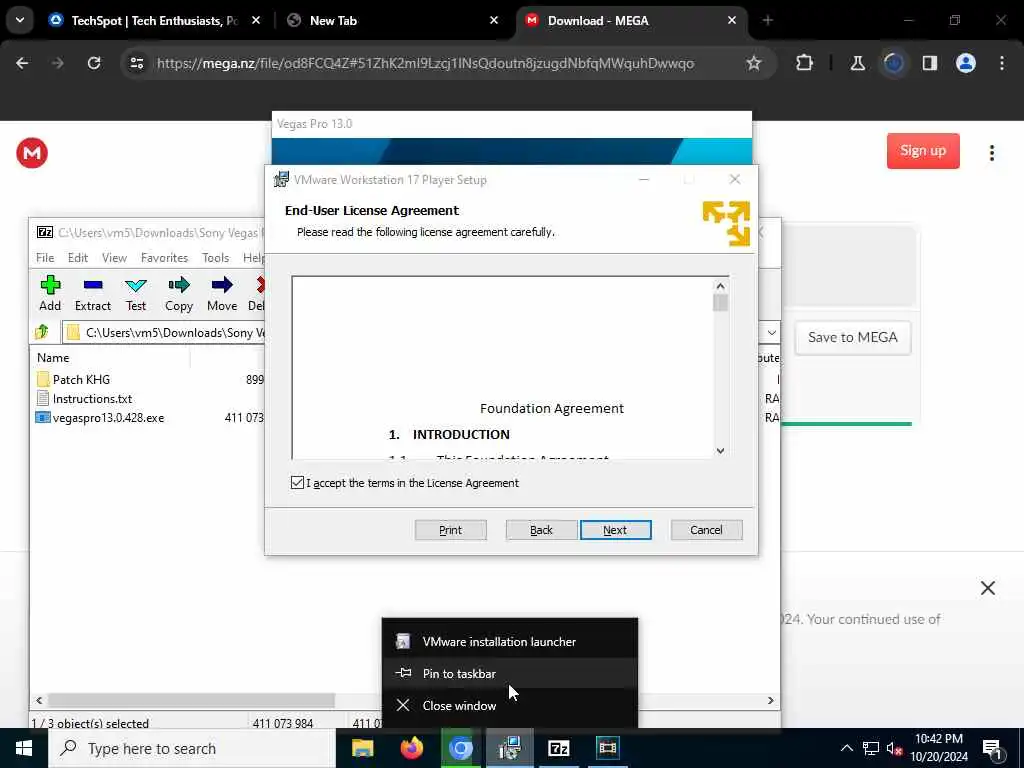The image size is (1024, 768).
Task: Click 7-Zip horizontal scroll right arrow
Action: pyautogui.click(x=771, y=700)
